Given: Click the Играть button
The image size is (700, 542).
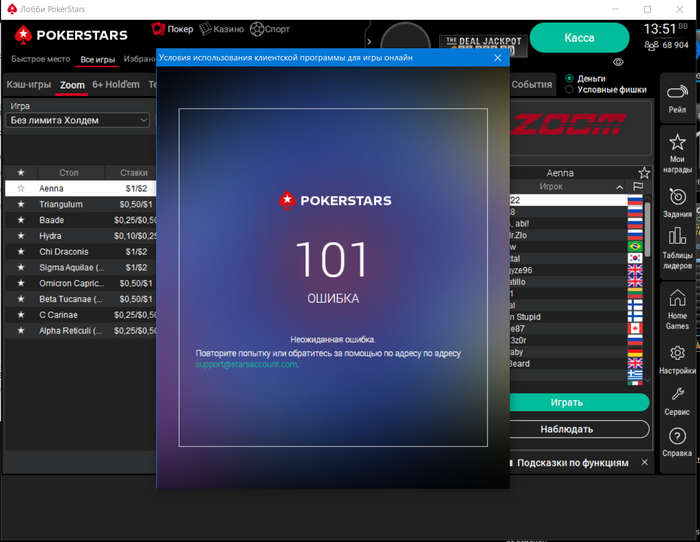Looking at the screenshot, I should point(579,402).
